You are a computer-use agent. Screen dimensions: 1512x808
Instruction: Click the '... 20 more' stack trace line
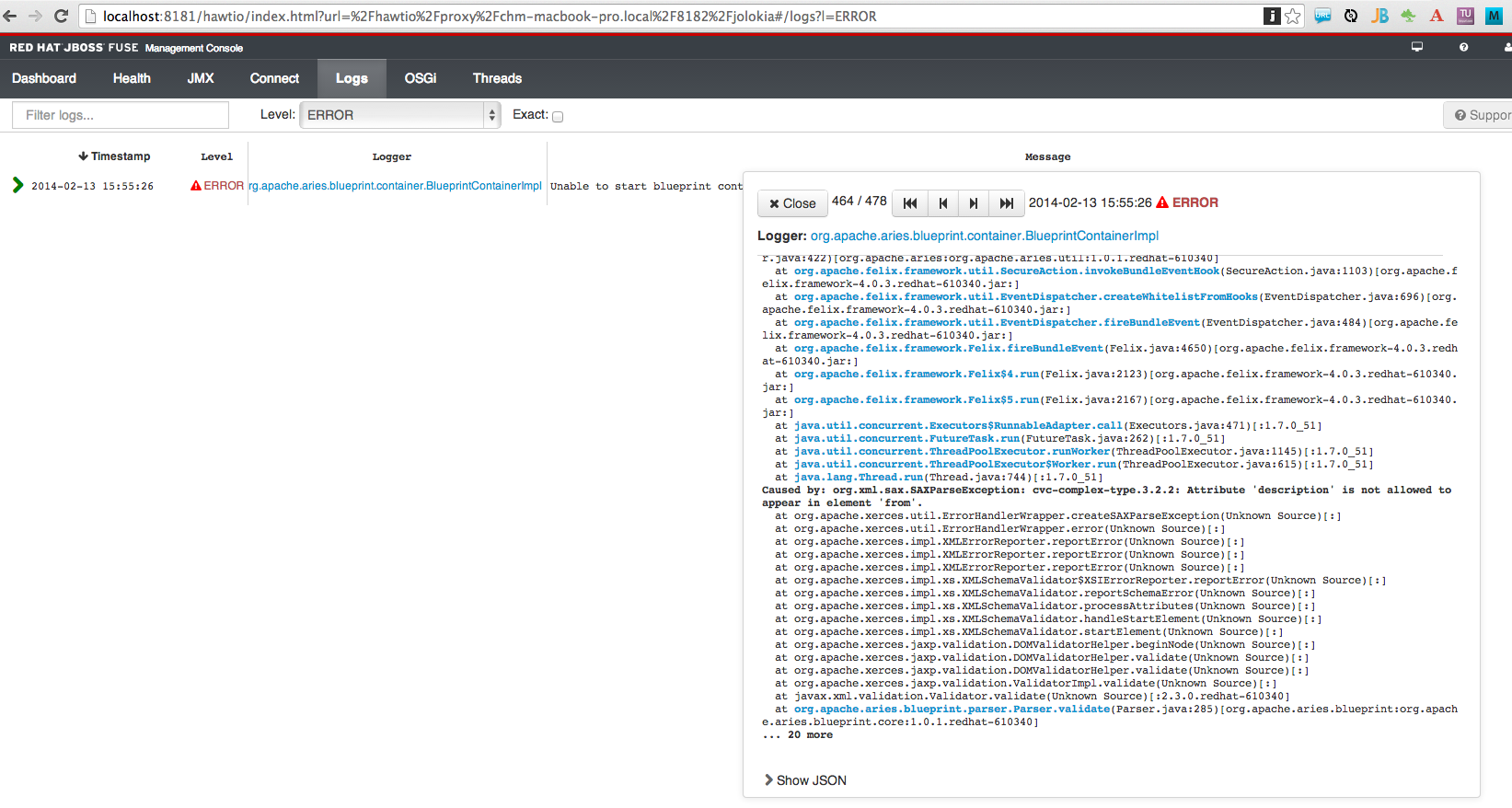[x=797, y=735]
